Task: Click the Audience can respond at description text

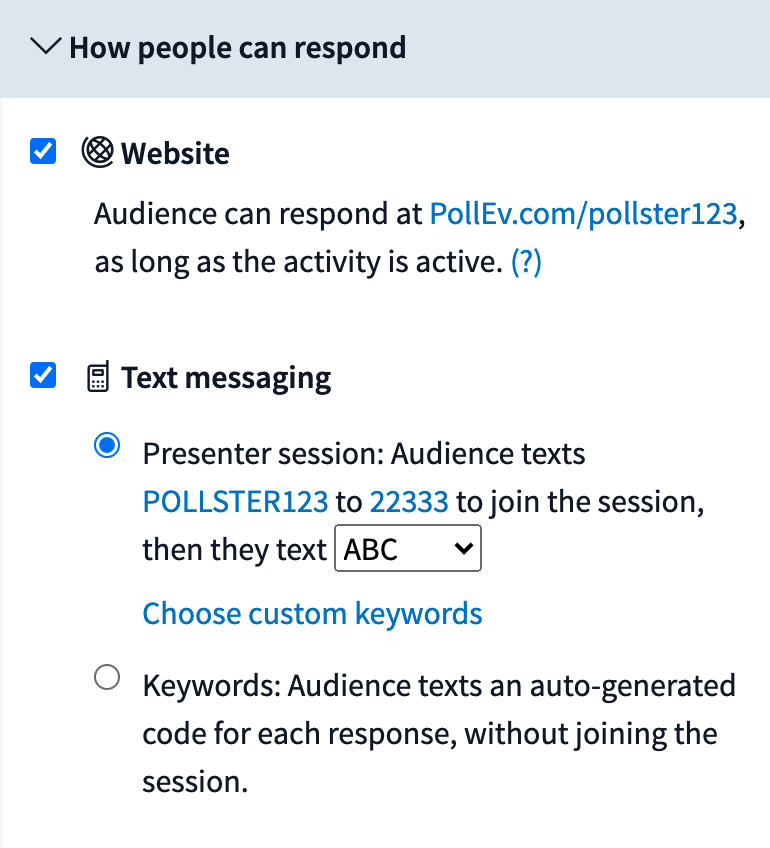Action: tap(420, 238)
